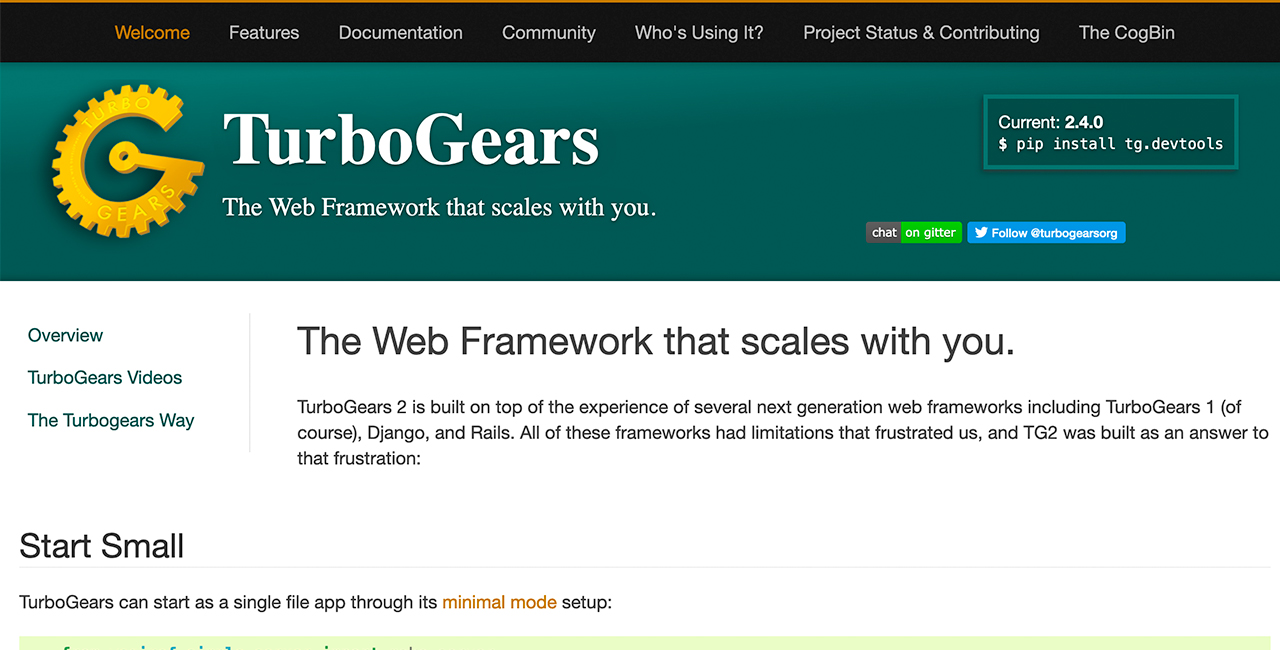The image size is (1280, 650).
Task: Open The CogBin section
Action: tap(1126, 33)
